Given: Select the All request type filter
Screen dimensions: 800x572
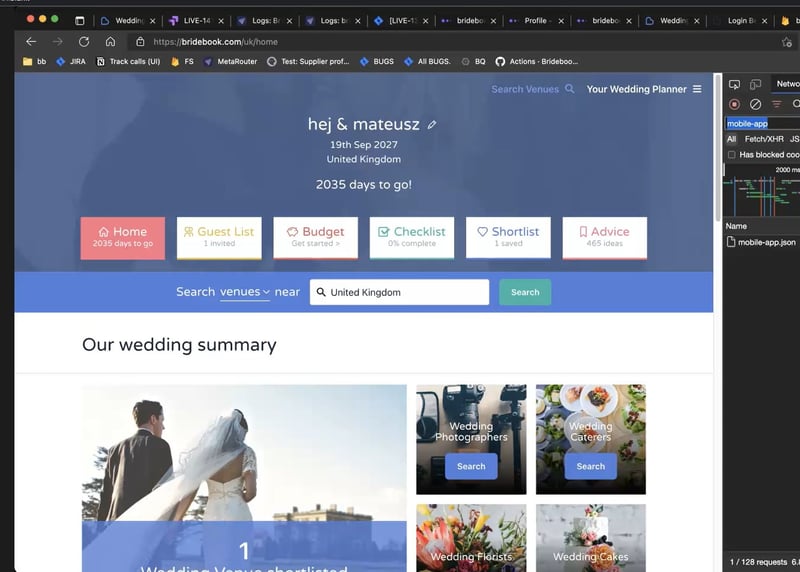Looking at the screenshot, I should pyautogui.click(x=732, y=139).
